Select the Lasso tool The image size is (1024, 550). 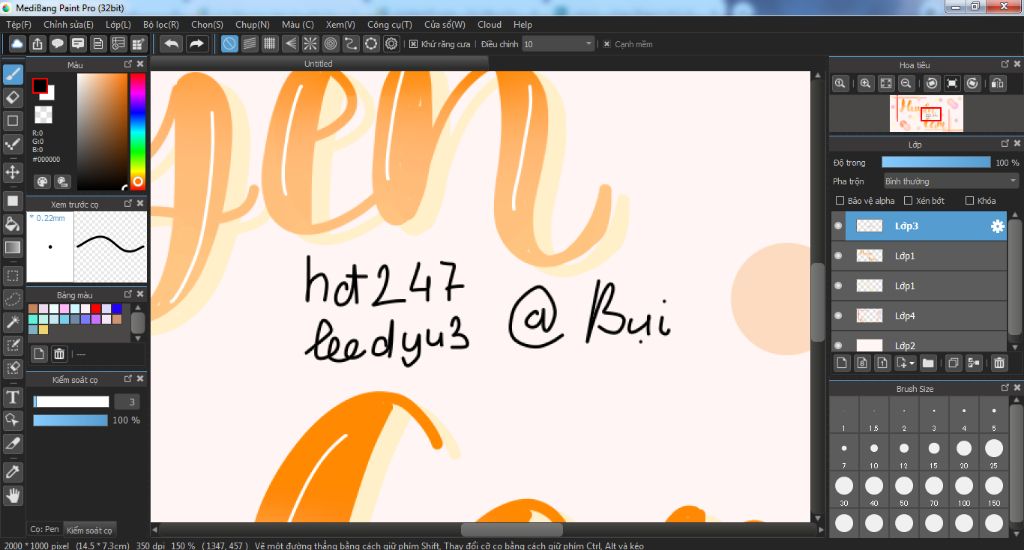click(x=13, y=299)
